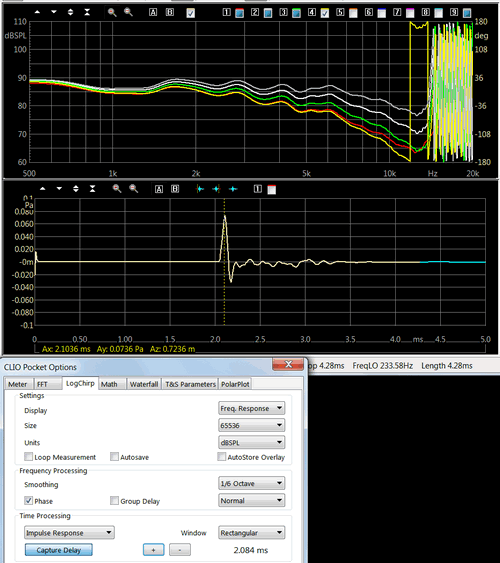Click the Capture Delay button

(59, 550)
